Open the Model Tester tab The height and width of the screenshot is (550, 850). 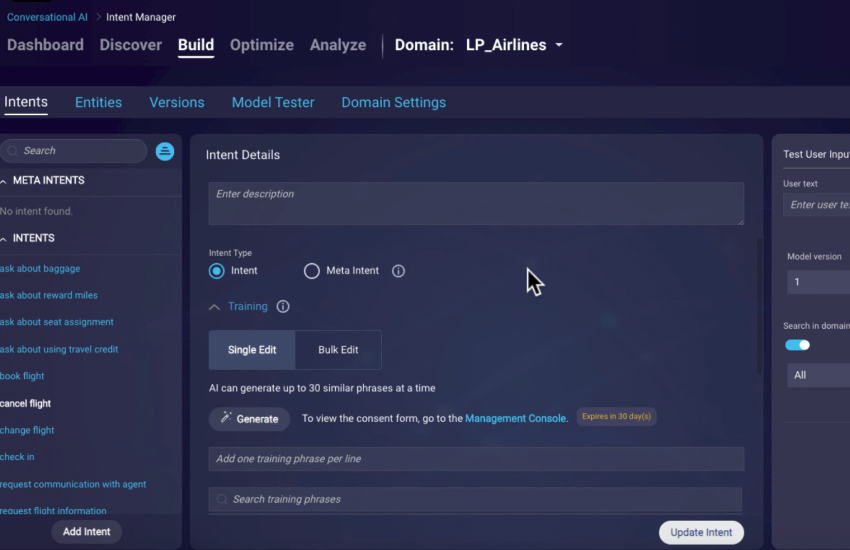[x=273, y=102]
